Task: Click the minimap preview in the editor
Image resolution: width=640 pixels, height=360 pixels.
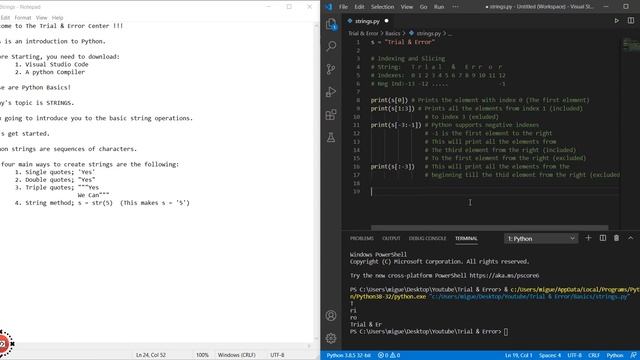Action: 631,44
